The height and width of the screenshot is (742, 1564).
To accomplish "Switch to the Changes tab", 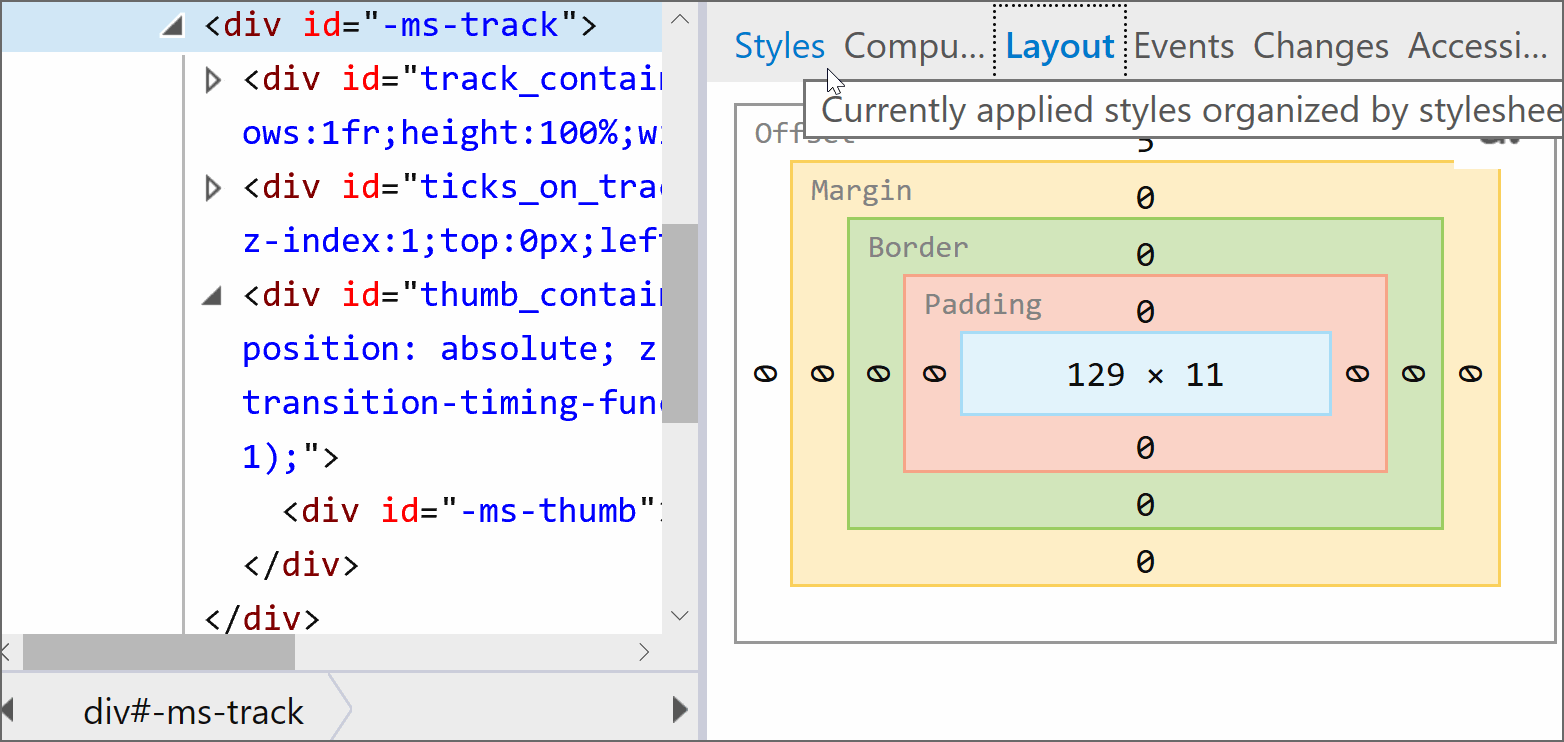I will 1320,47.
